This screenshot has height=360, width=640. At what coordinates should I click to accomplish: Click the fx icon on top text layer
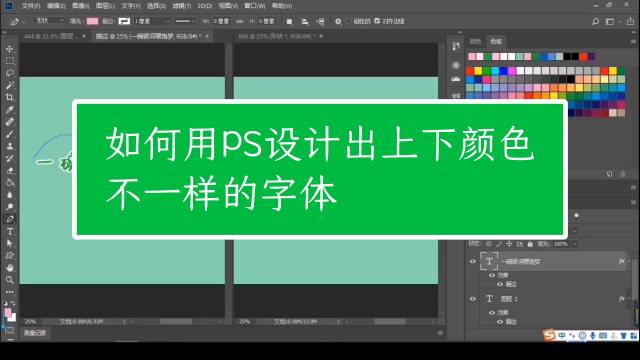point(621,261)
